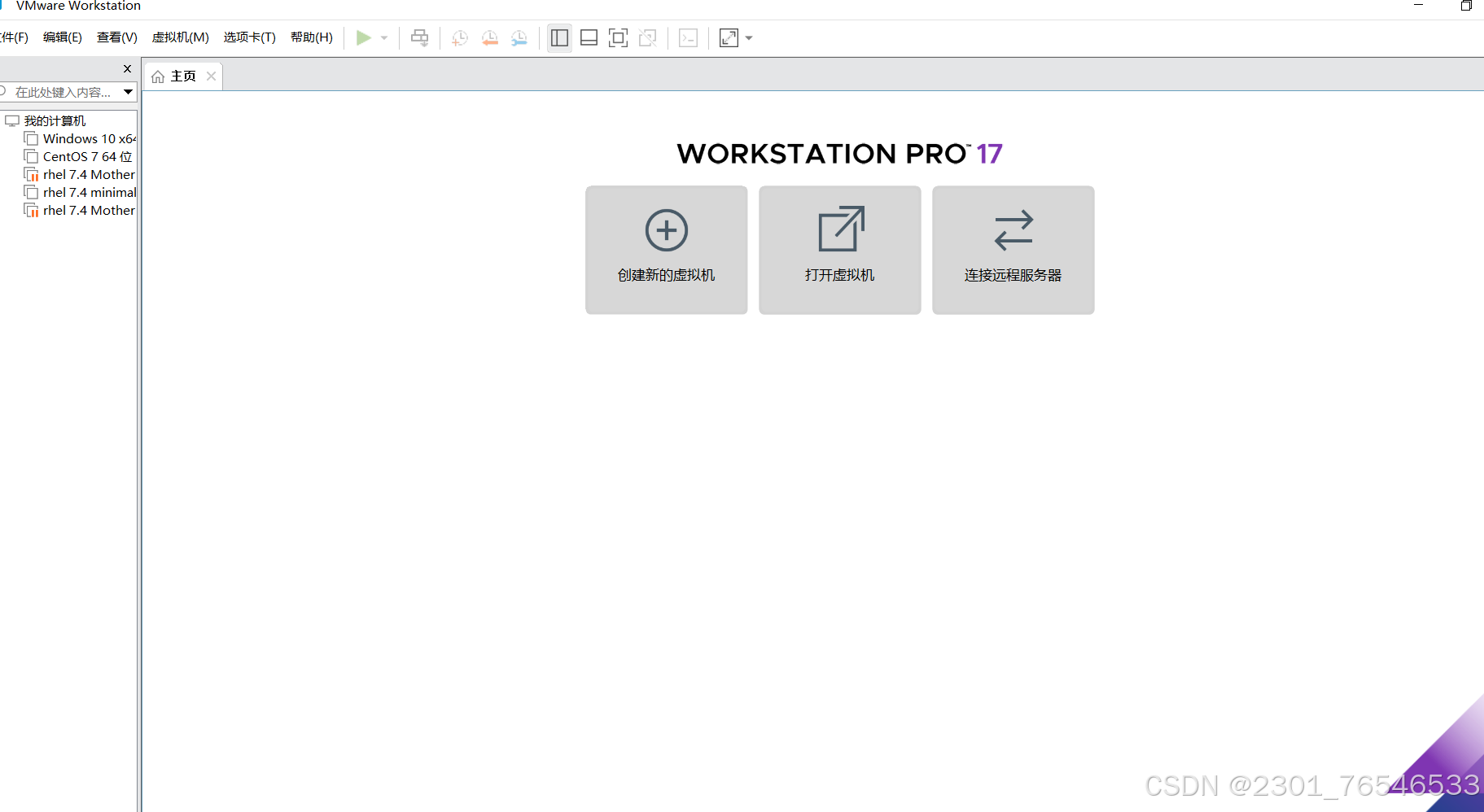The image size is (1484, 812).
Task: Close the library sidebar panel
Action: coord(127,69)
